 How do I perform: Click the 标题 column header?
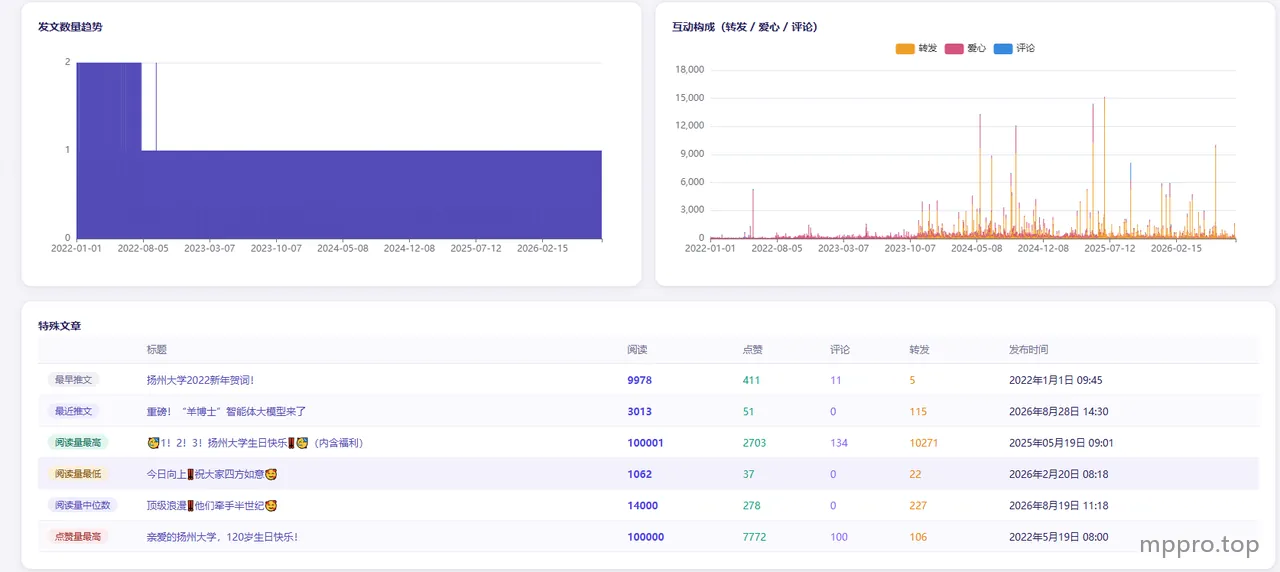click(x=156, y=350)
